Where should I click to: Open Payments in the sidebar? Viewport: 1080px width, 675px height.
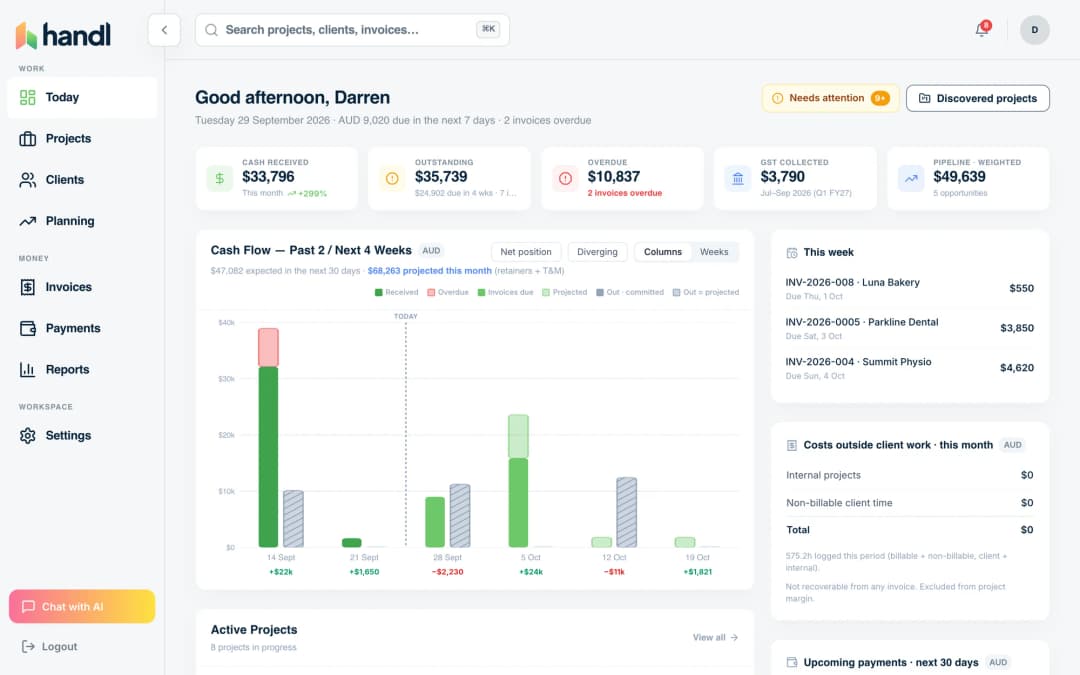click(x=82, y=329)
